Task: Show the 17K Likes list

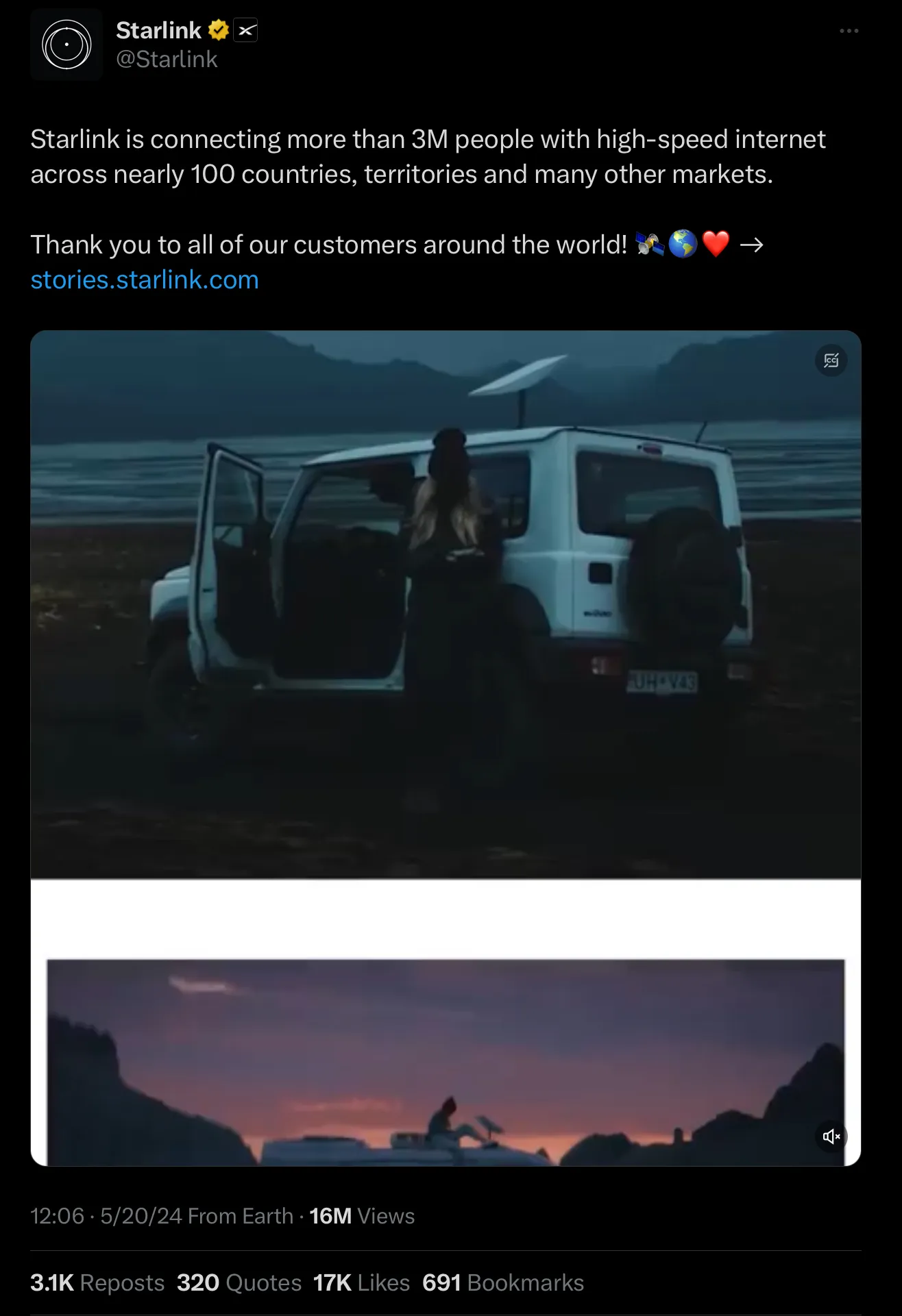Action: (x=361, y=1282)
